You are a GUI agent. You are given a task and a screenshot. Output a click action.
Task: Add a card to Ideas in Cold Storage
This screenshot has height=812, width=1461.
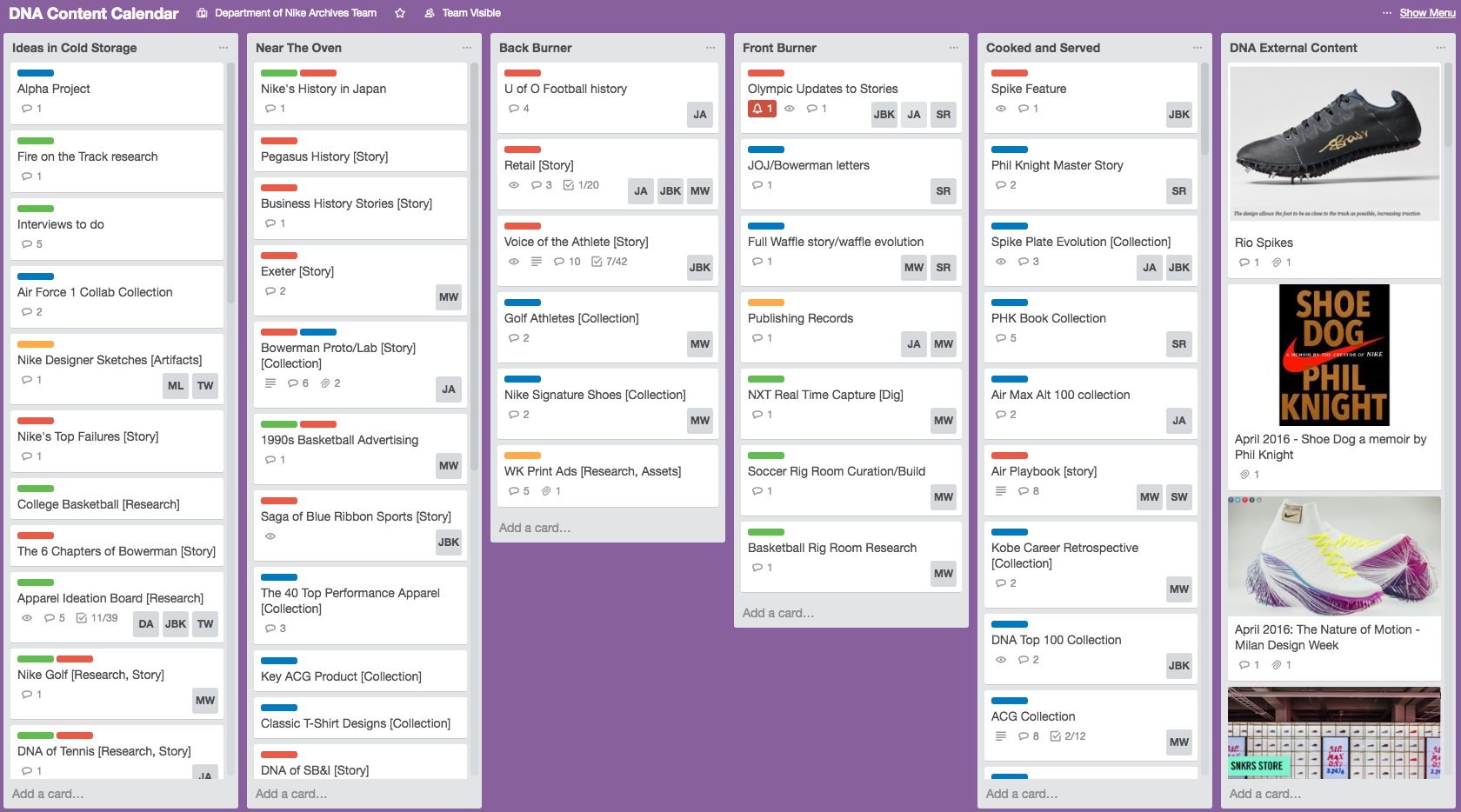[48, 794]
